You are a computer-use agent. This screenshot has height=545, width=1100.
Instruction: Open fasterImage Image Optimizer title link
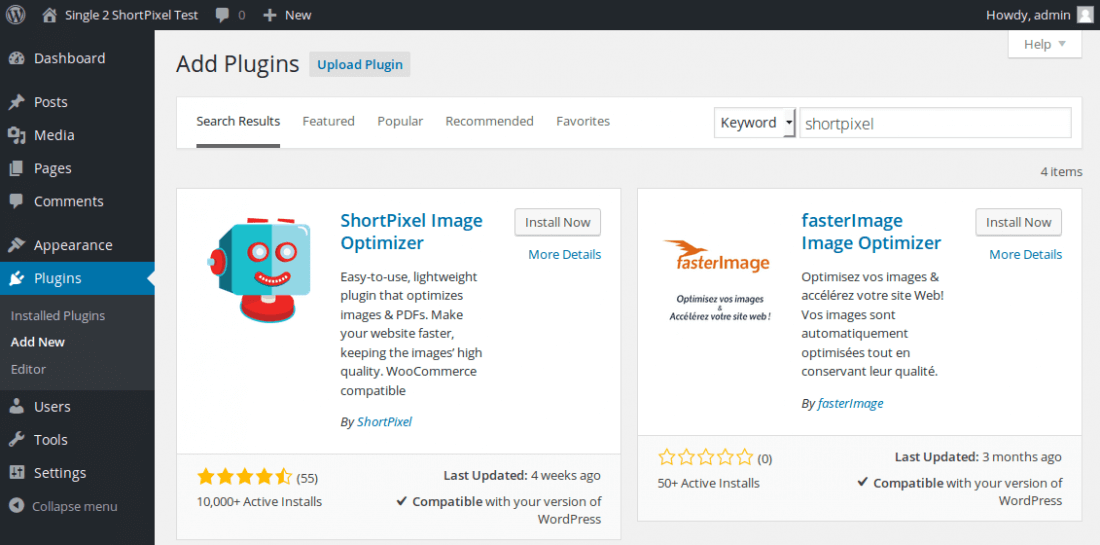pos(871,231)
